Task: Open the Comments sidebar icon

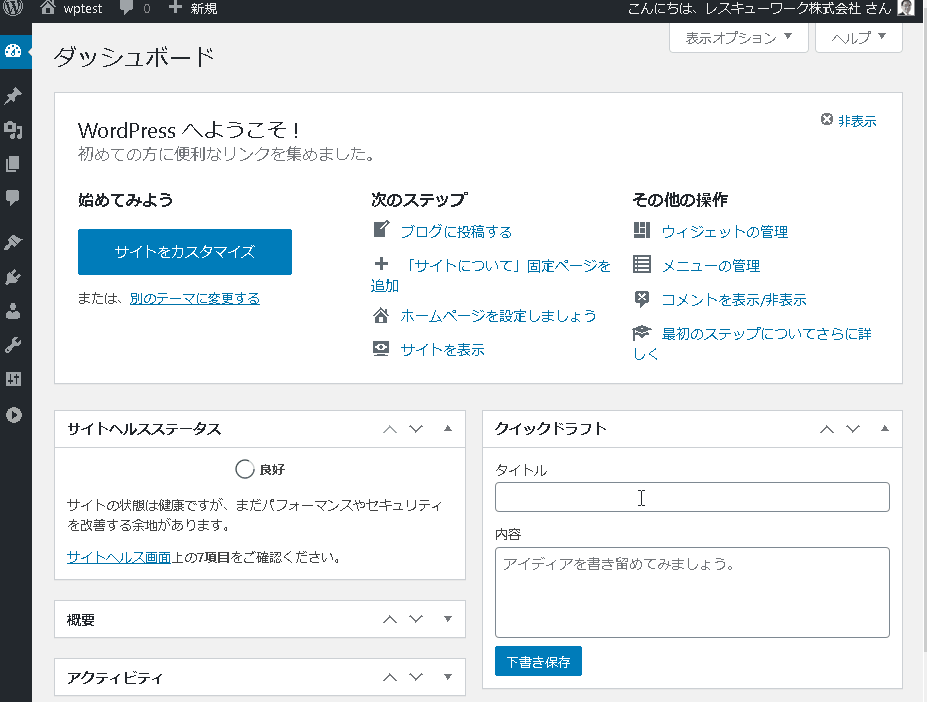Action: point(13,198)
